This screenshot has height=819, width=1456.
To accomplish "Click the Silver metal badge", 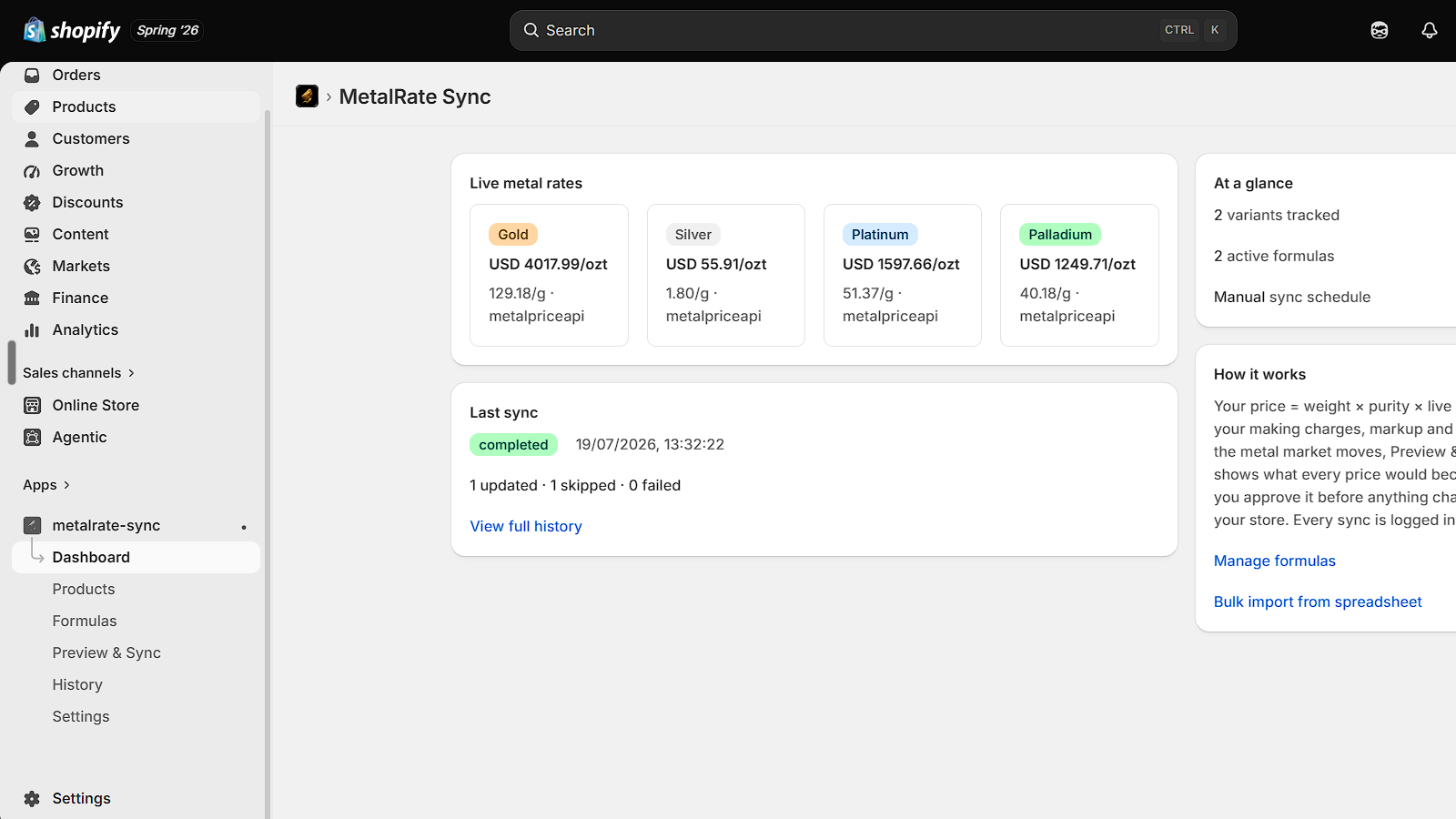I will [x=693, y=235].
